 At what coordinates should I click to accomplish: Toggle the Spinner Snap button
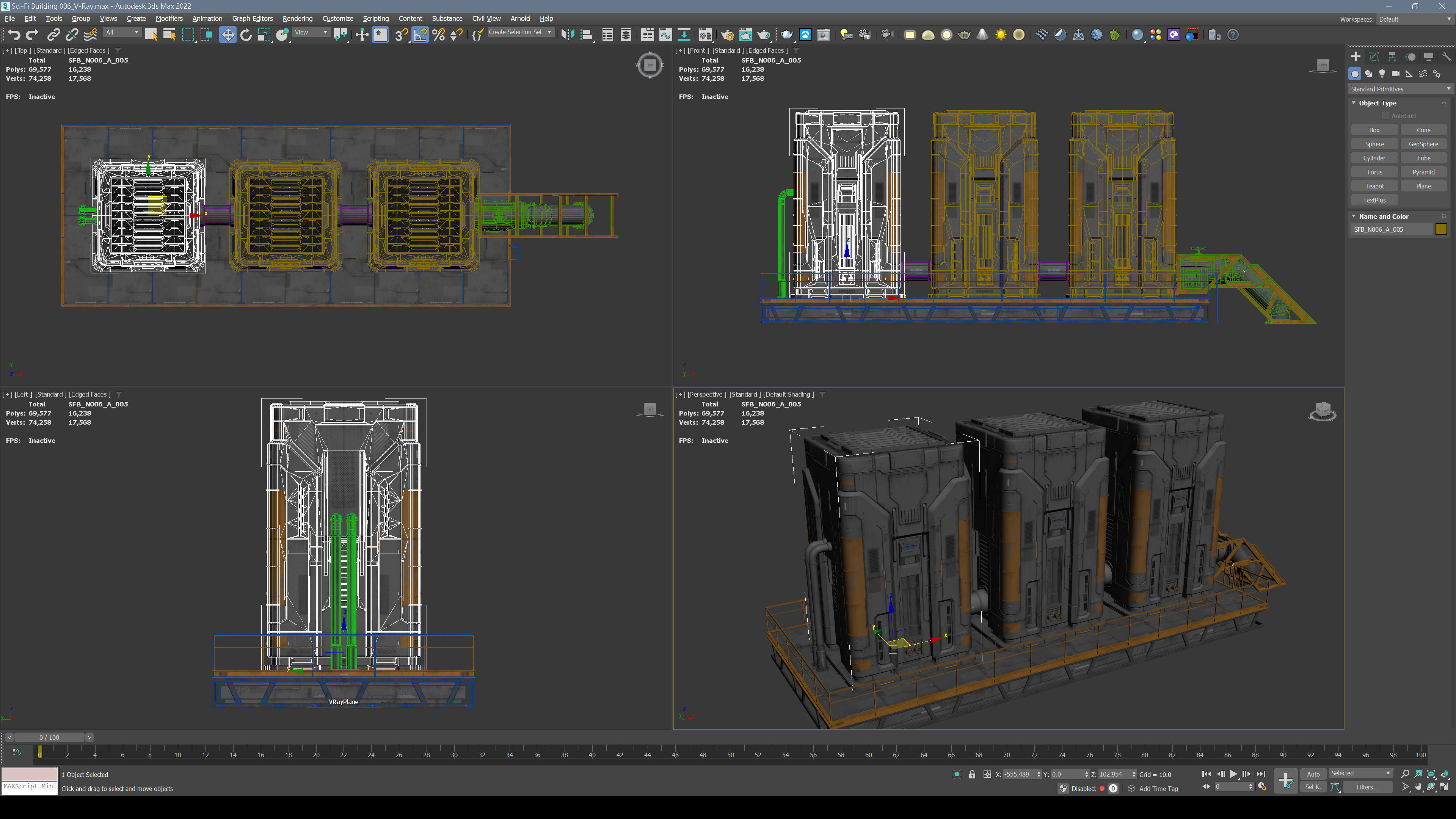457,35
